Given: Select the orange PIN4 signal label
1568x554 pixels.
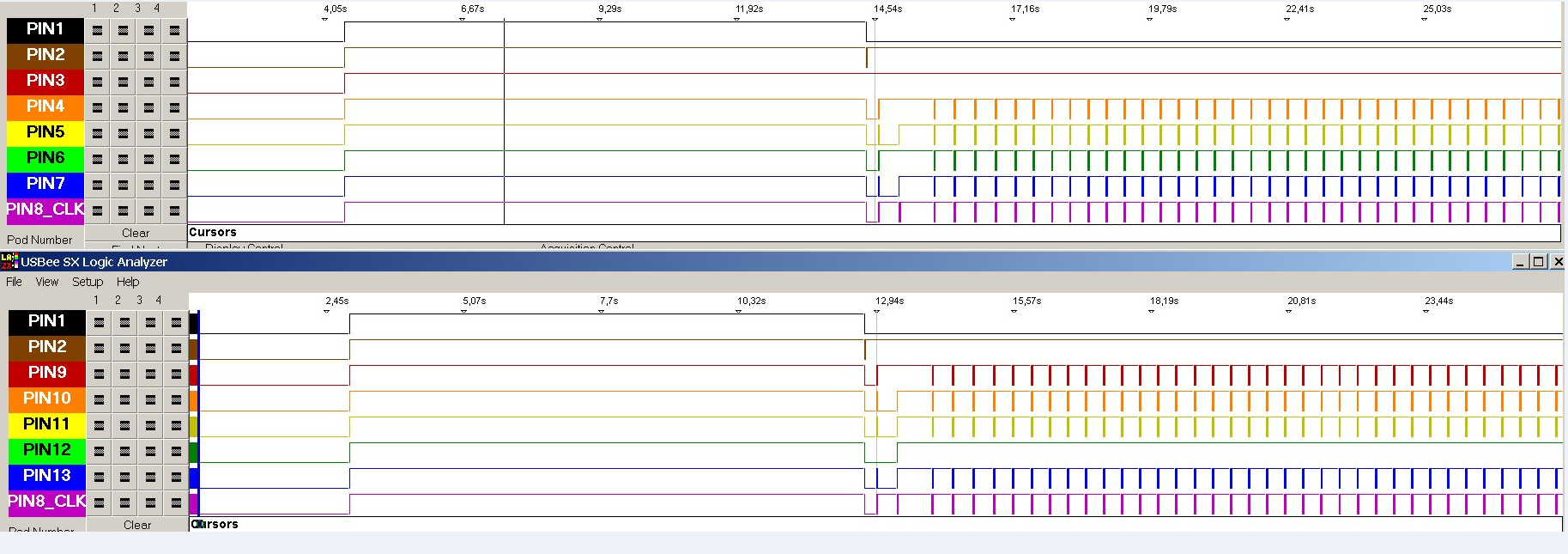Looking at the screenshot, I should [x=45, y=107].
